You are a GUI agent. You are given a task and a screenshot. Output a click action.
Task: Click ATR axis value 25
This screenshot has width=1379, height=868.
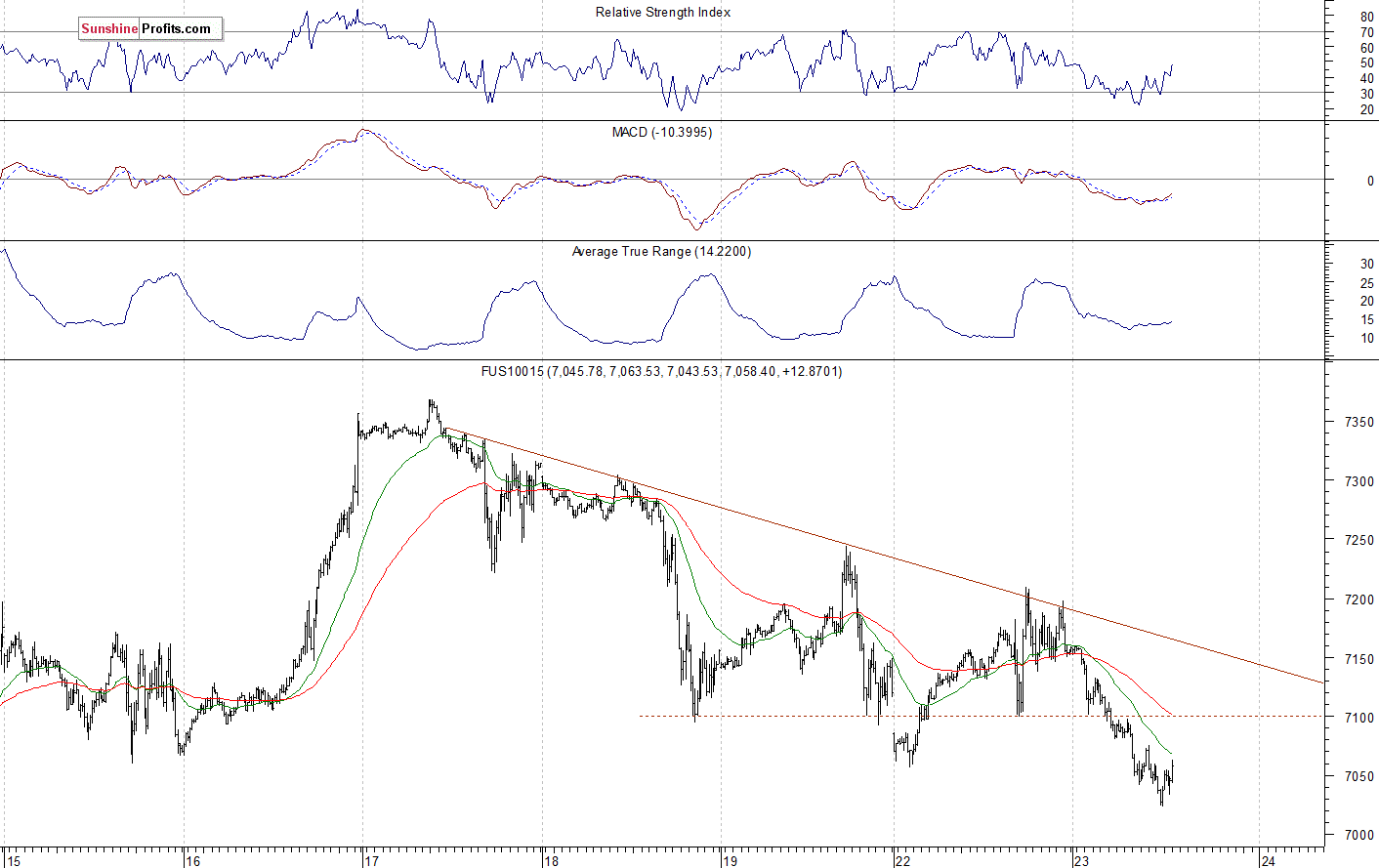coord(1367,283)
